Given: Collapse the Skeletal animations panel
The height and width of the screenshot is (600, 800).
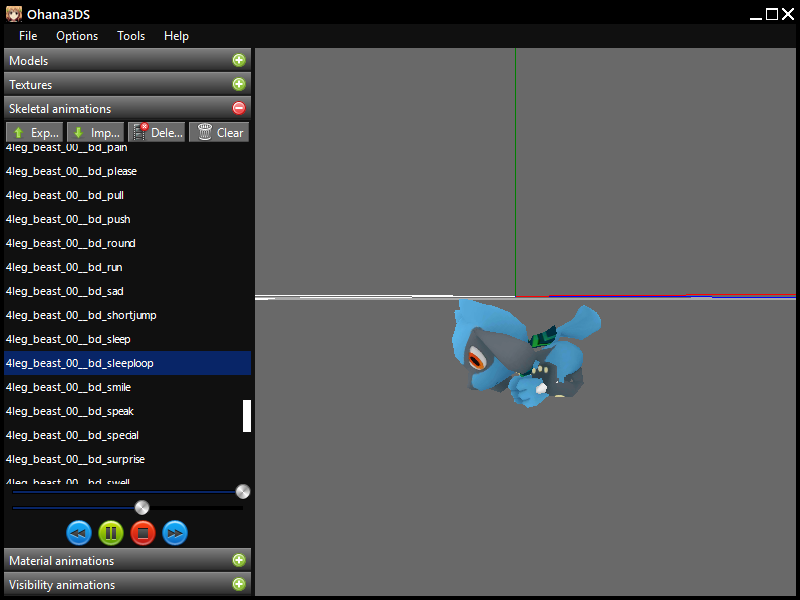Looking at the screenshot, I should tap(238, 109).
